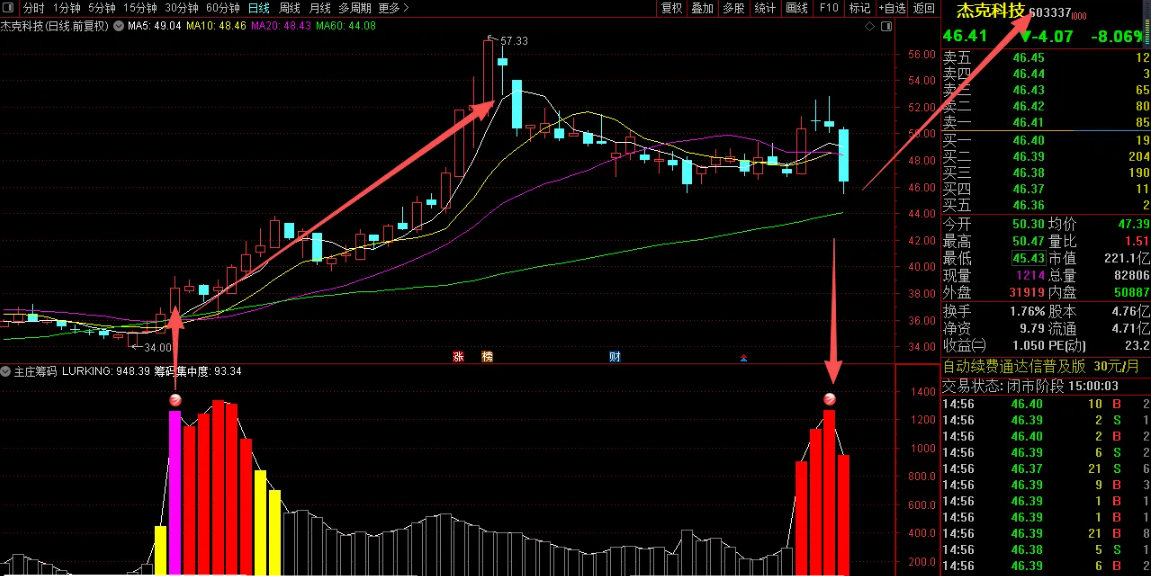1151x576 pixels.
Task: Click the red '涨' event marker on chart
Action: (x=459, y=356)
